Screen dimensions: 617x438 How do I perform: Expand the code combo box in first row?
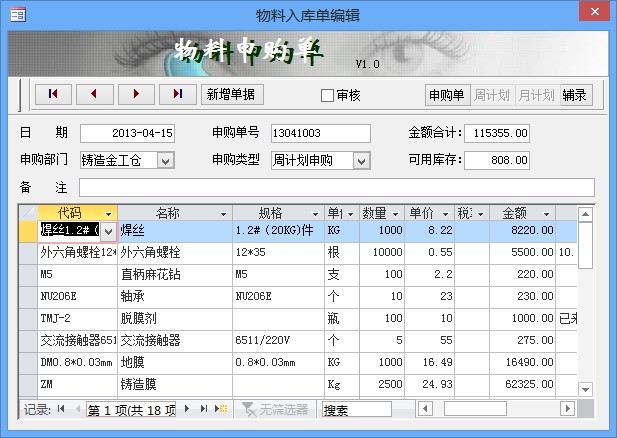[x=109, y=231]
